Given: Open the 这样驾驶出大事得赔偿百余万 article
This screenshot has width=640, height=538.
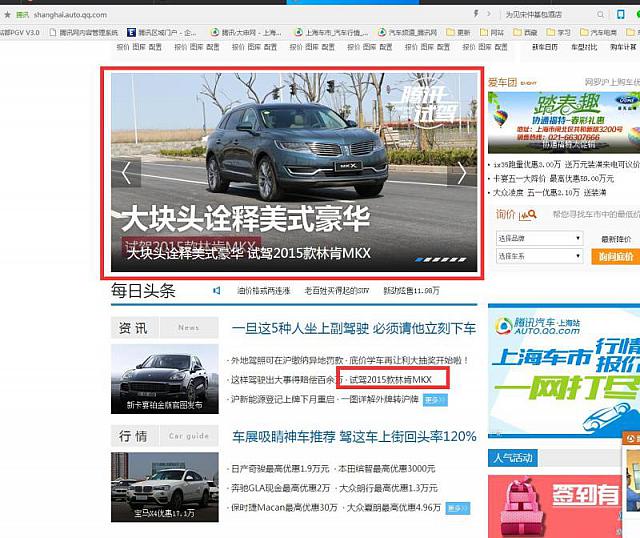Looking at the screenshot, I should point(287,380).
